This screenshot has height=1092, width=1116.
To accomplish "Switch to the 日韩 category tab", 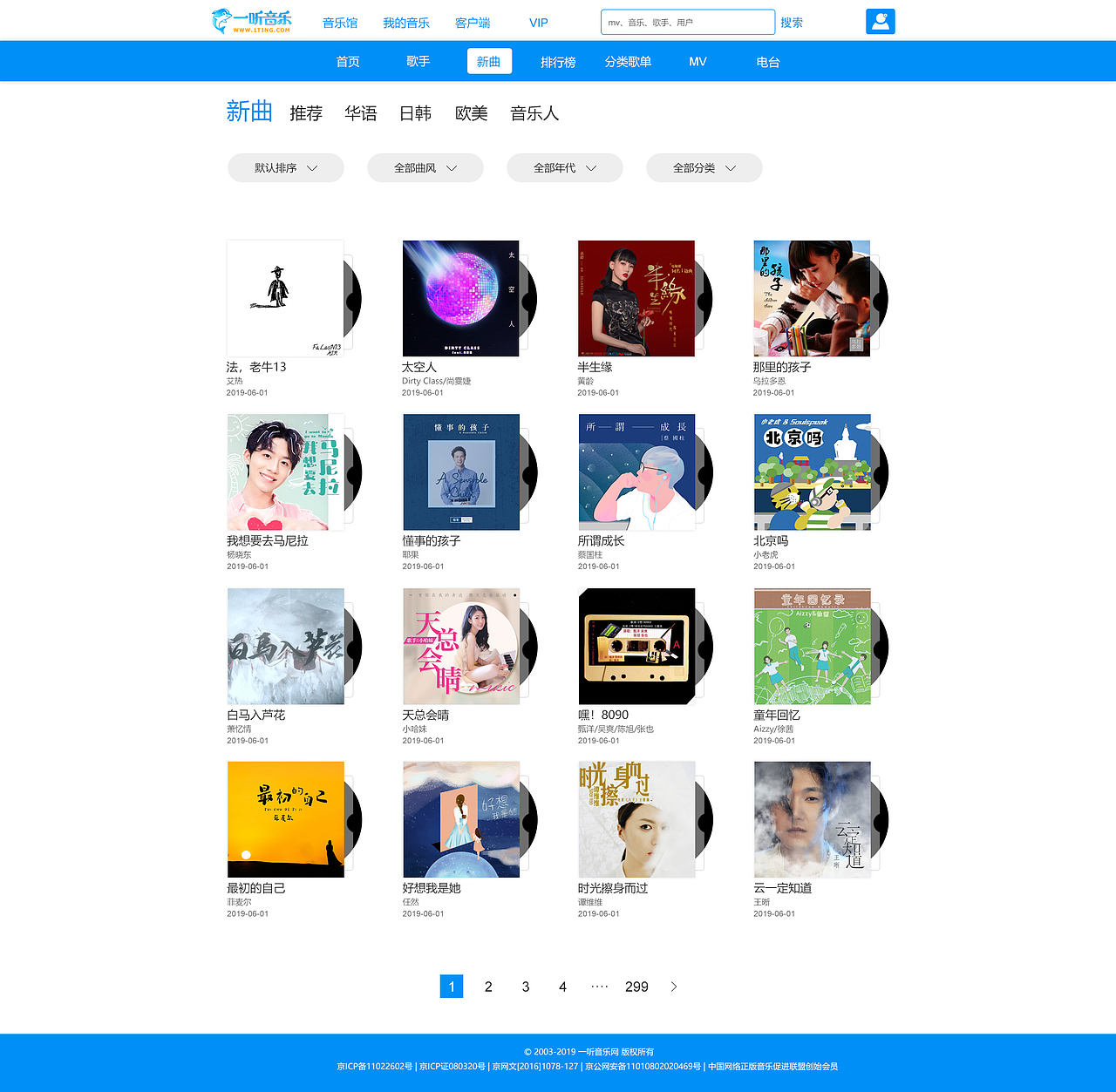I will 416,113.
